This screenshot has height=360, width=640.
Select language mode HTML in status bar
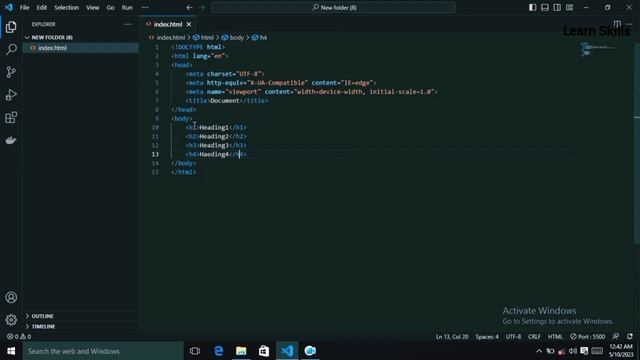pos(555,336)
